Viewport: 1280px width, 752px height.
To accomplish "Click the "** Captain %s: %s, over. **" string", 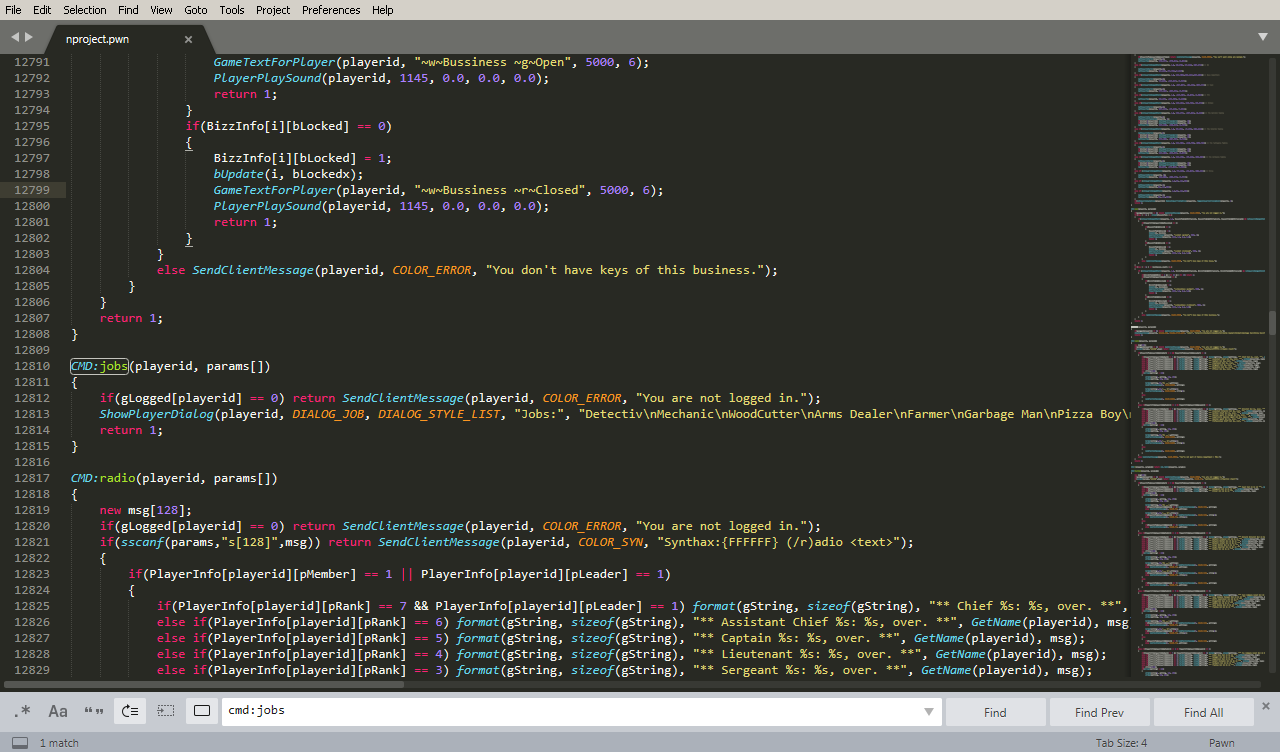I will pyautogui.click(x=796, y=638).
